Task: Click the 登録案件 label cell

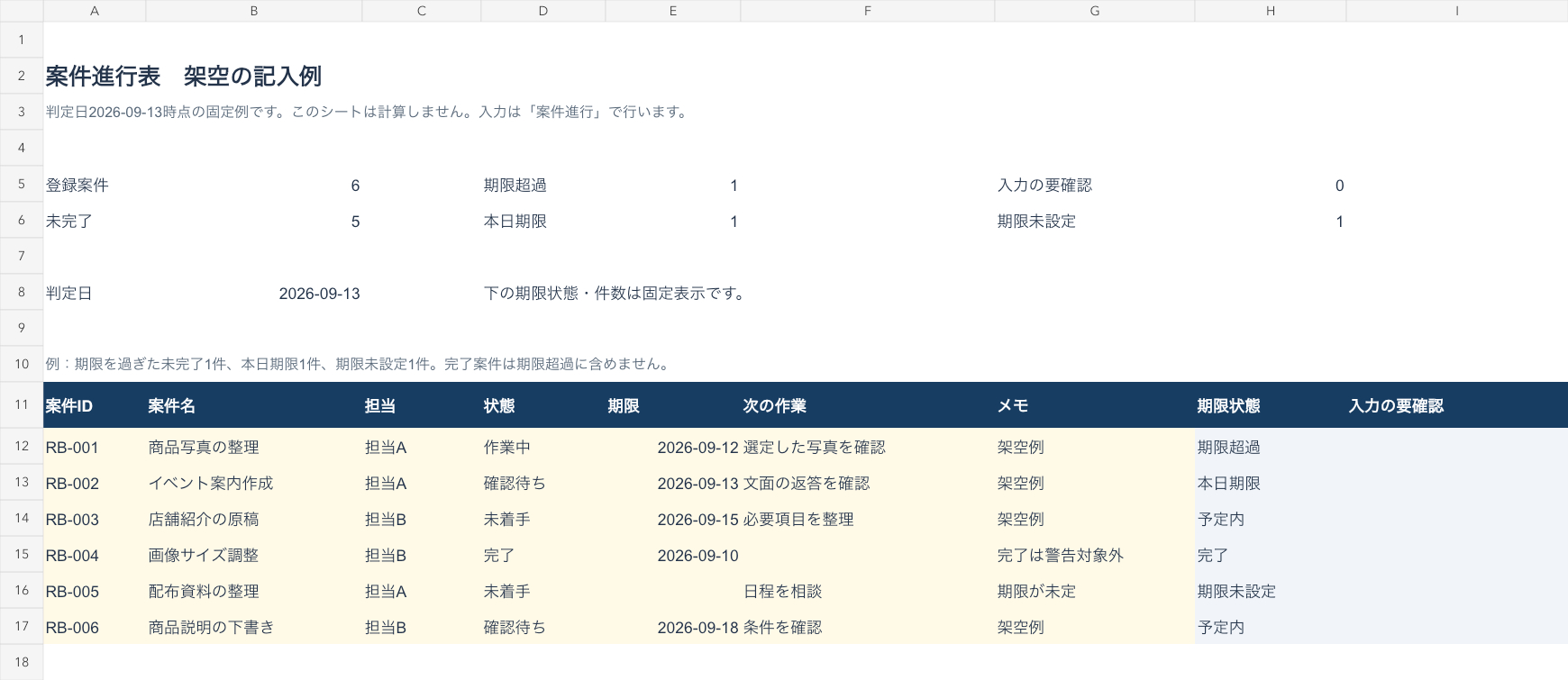Action: 95,185
